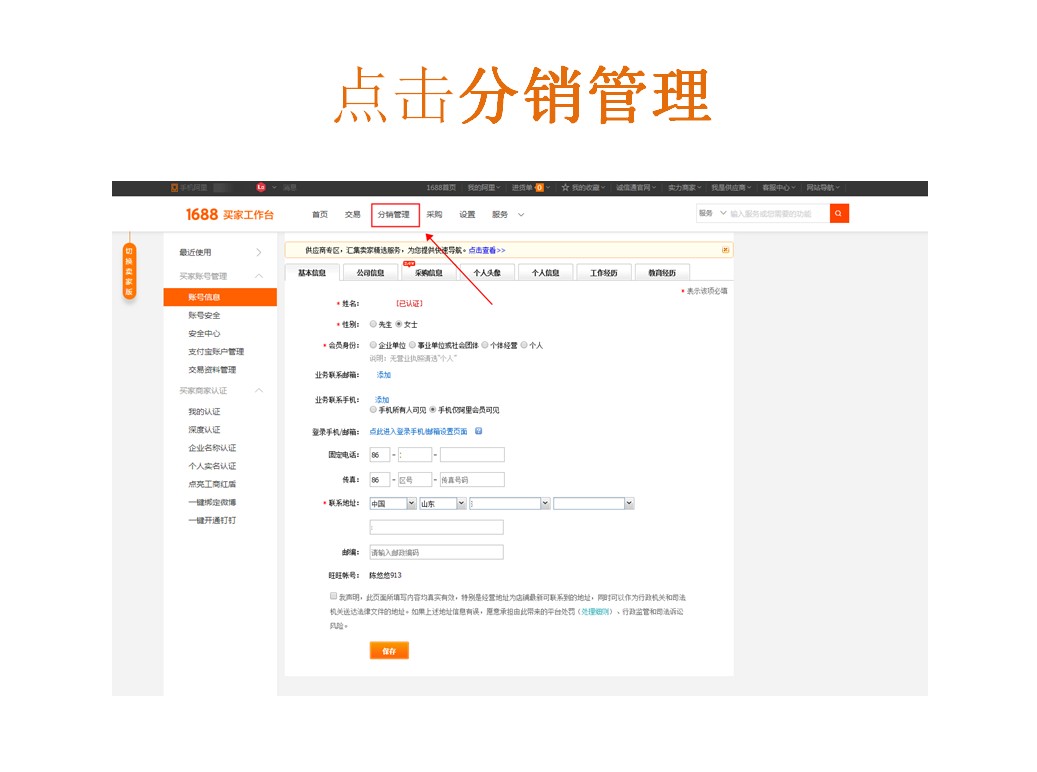The image size is (1037, 772).
Task: Switch to the 公司信息 tab
Action: tap(369, 272)
